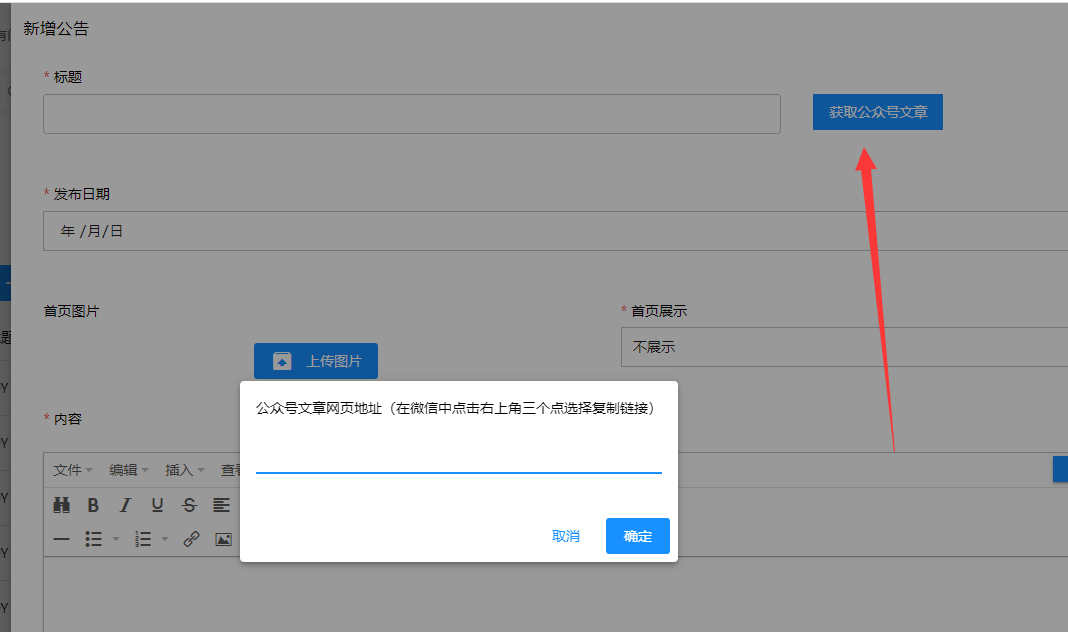The width and height of the screenshot is (1068, 632).
Task: Open the 文件 menu in the editor
Action: click(72, 470)
